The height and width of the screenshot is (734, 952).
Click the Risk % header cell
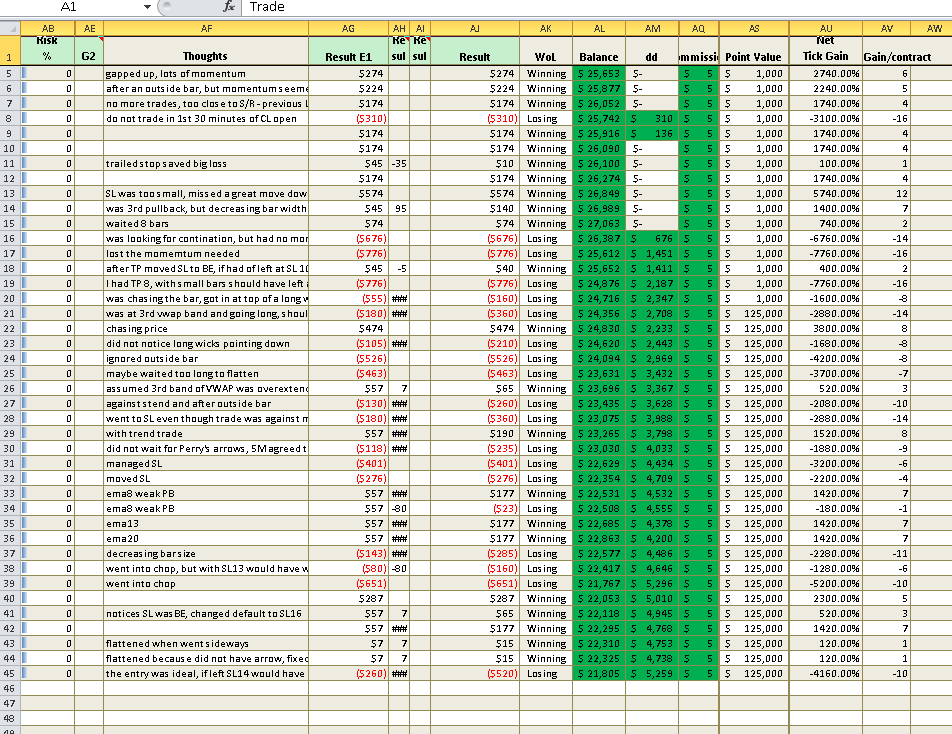pos(47,50)
